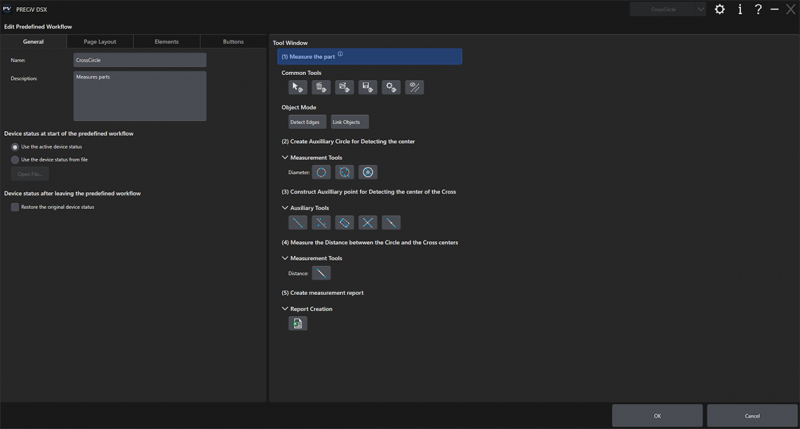
Task: Select 'Use the active device status' option
Action: 14,147
